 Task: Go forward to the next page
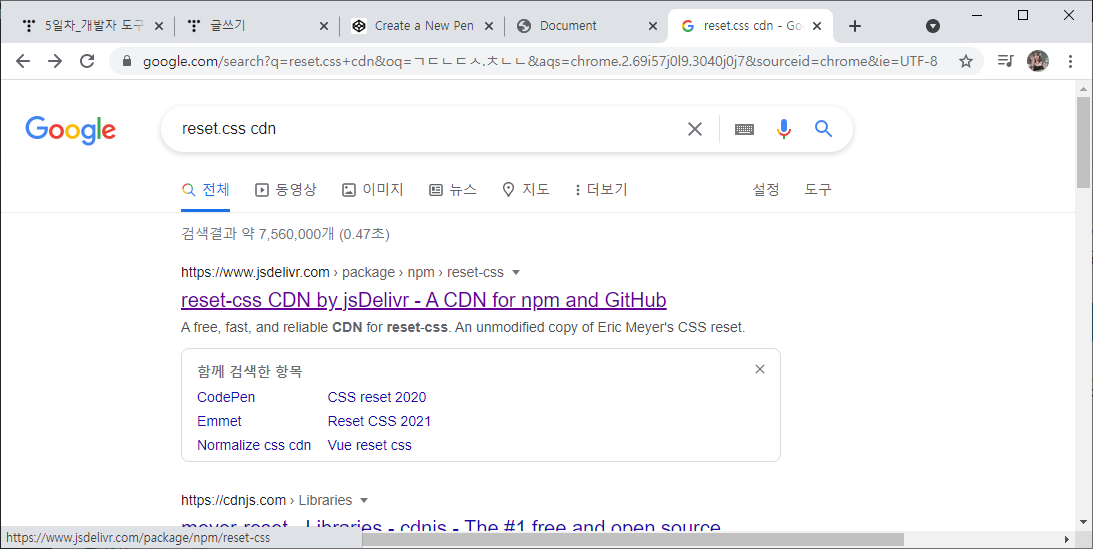(x=55, y=61)
